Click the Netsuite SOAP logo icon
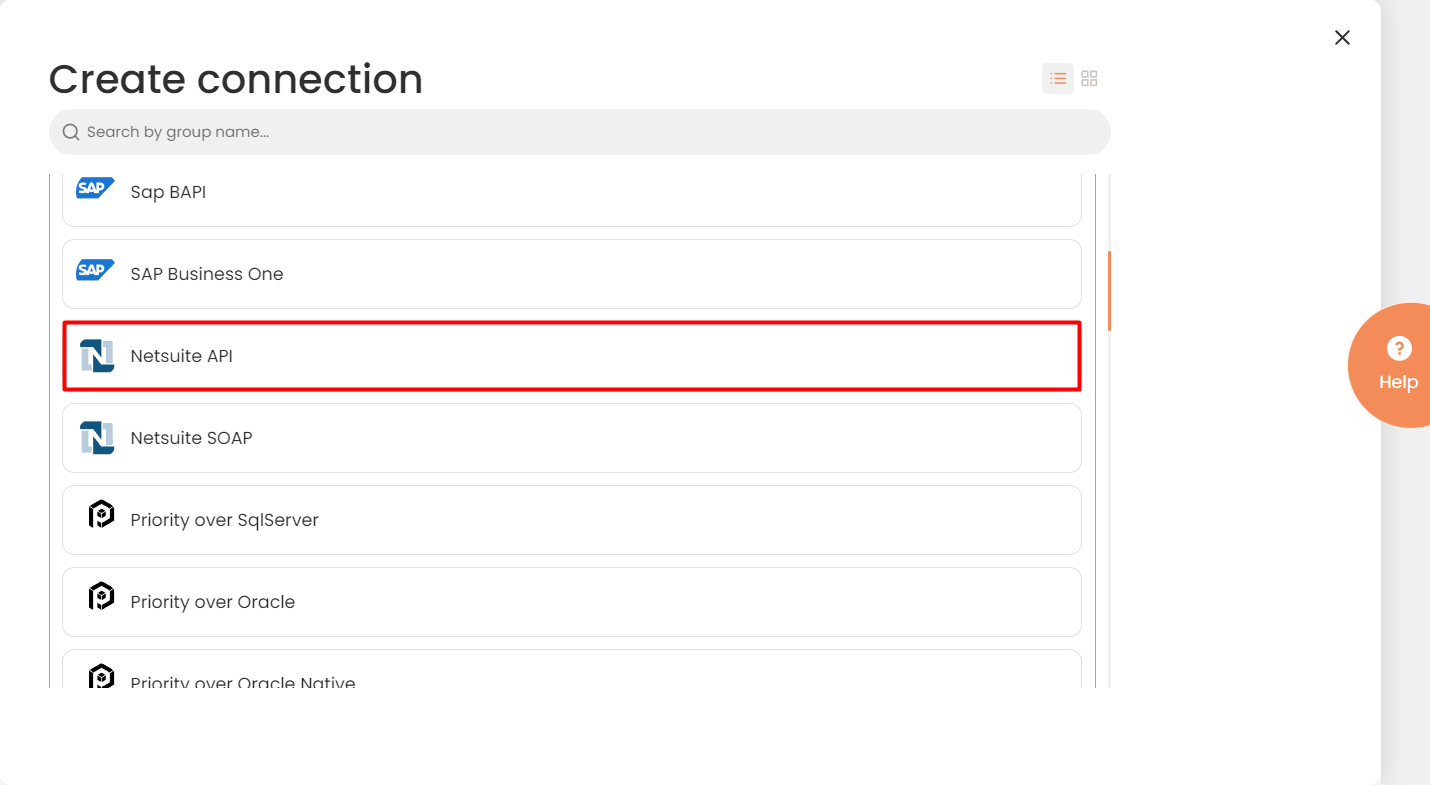The height and width of the screenshot is (785, 1430). tap(97, 438)
